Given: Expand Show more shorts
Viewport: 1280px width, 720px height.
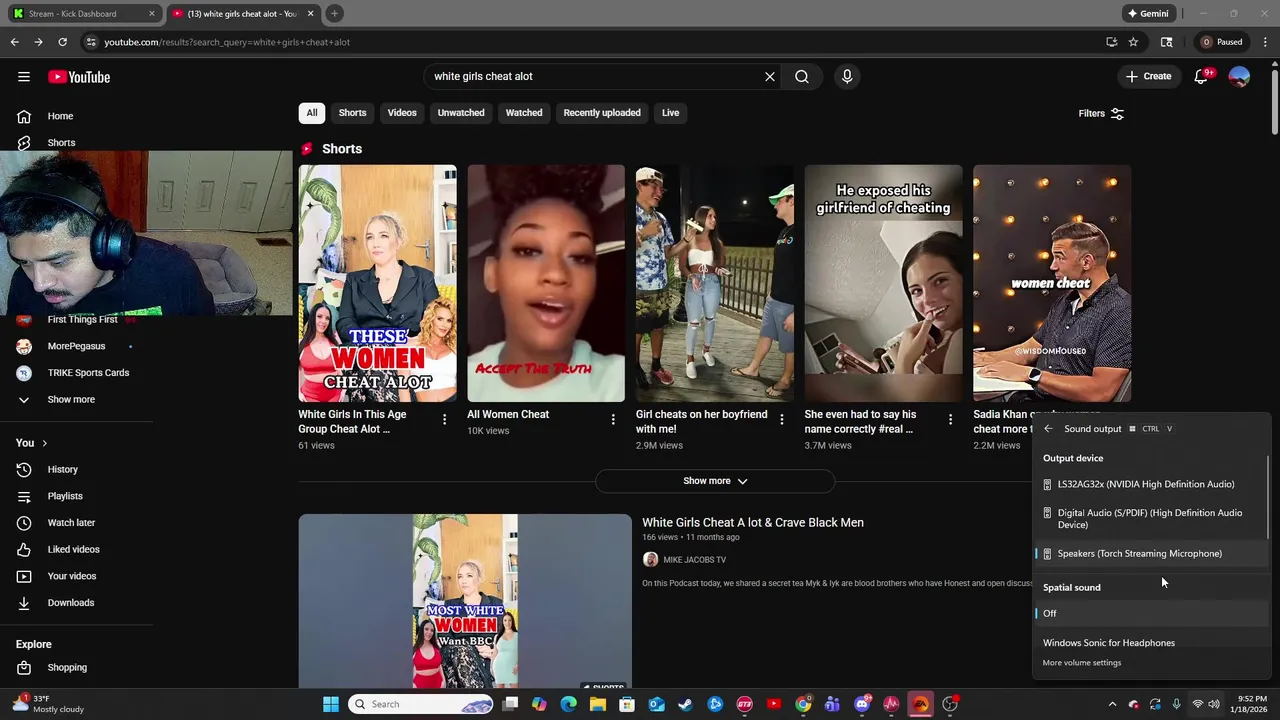Looking at the screenshot, I should click(715, 481).
